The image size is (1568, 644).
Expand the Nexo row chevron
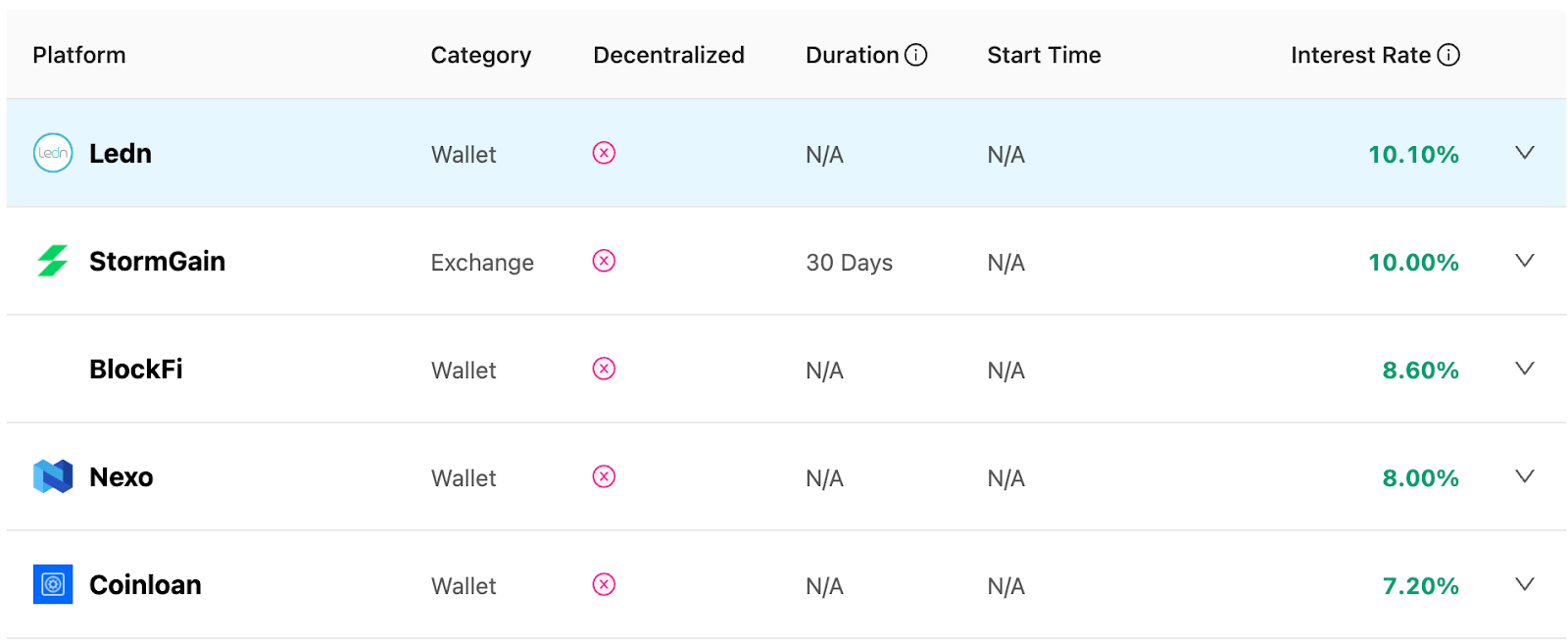1525,476
